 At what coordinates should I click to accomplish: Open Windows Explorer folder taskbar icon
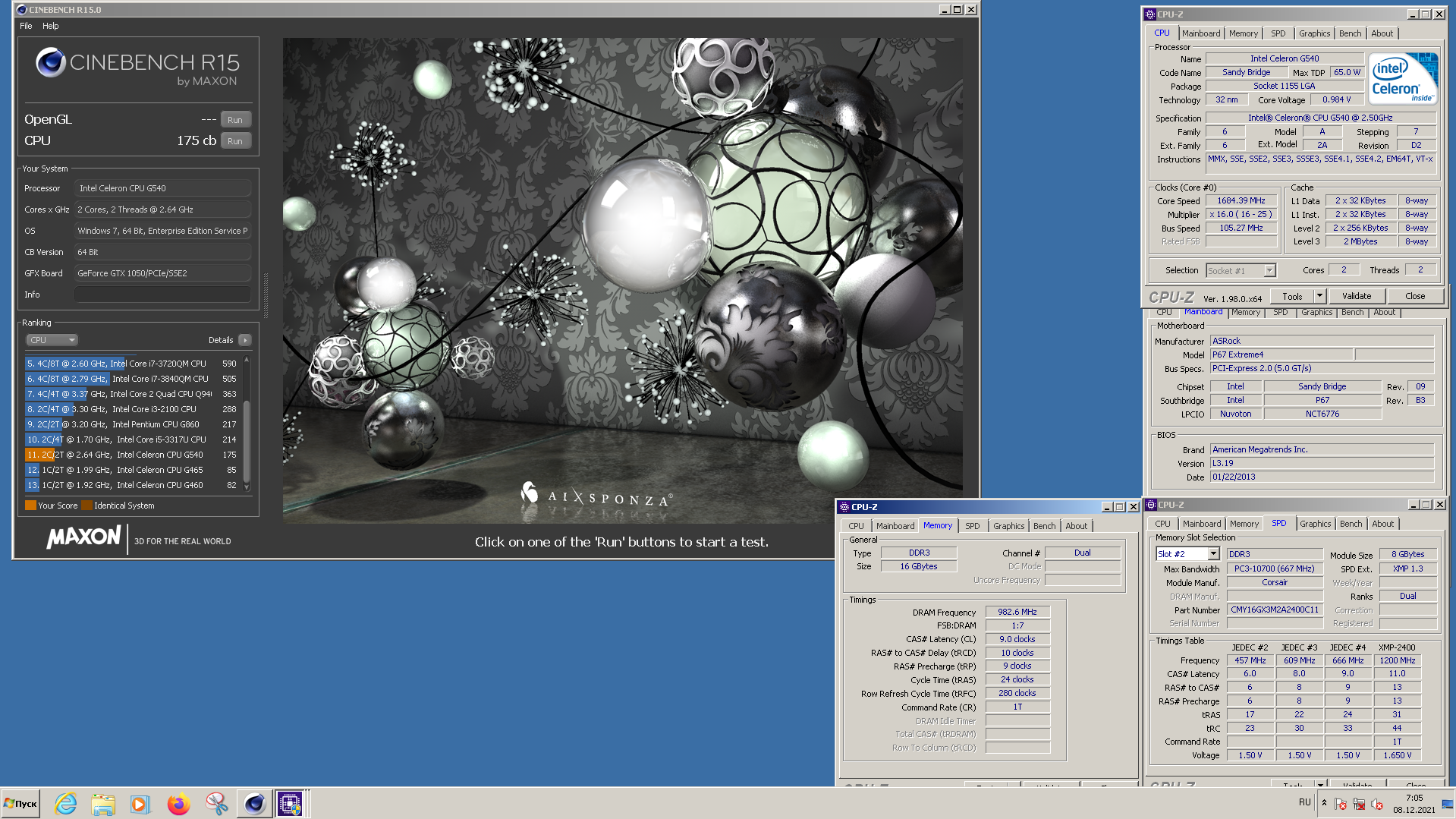tap(103, 803)
